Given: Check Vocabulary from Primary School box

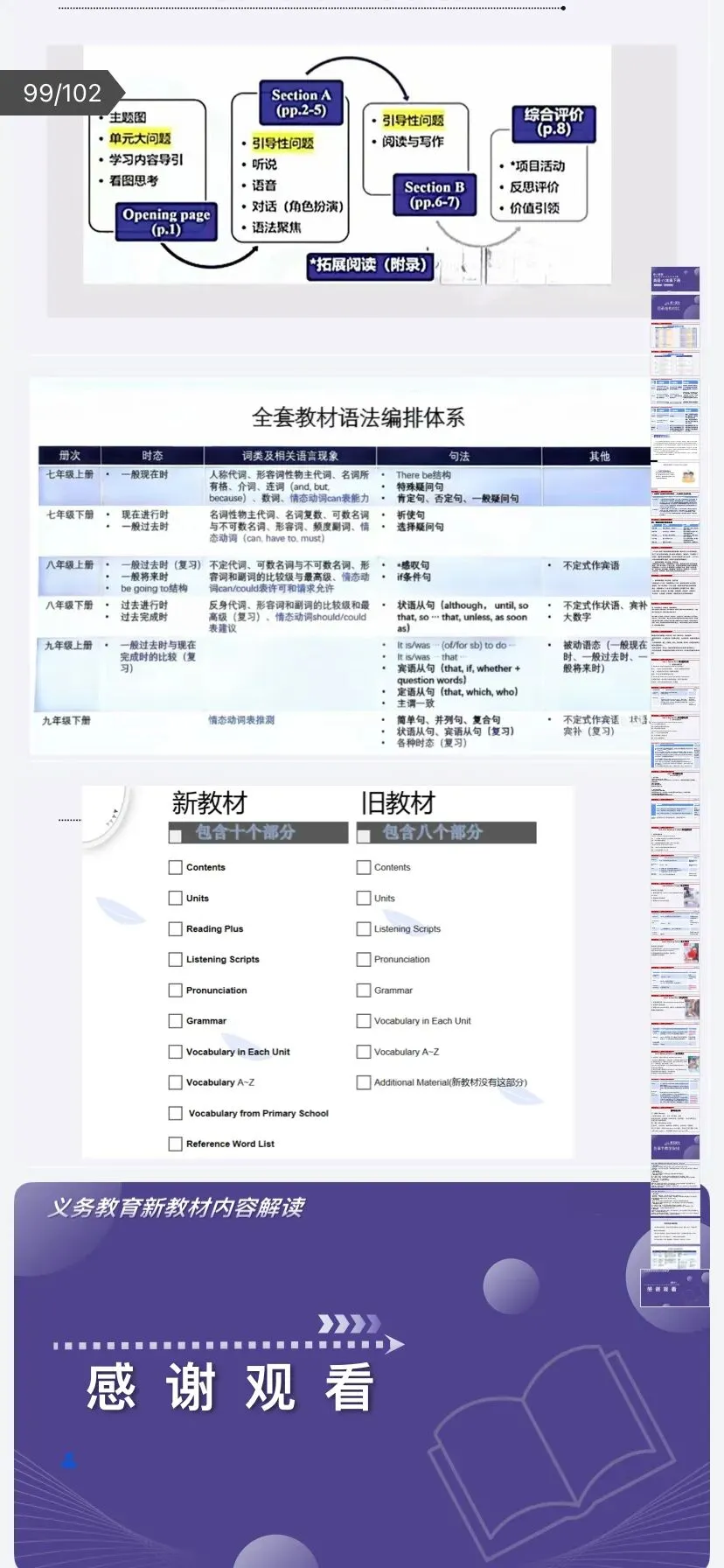Looking at the screenshot, I should pyautogui.click(x=175, y=1113).
